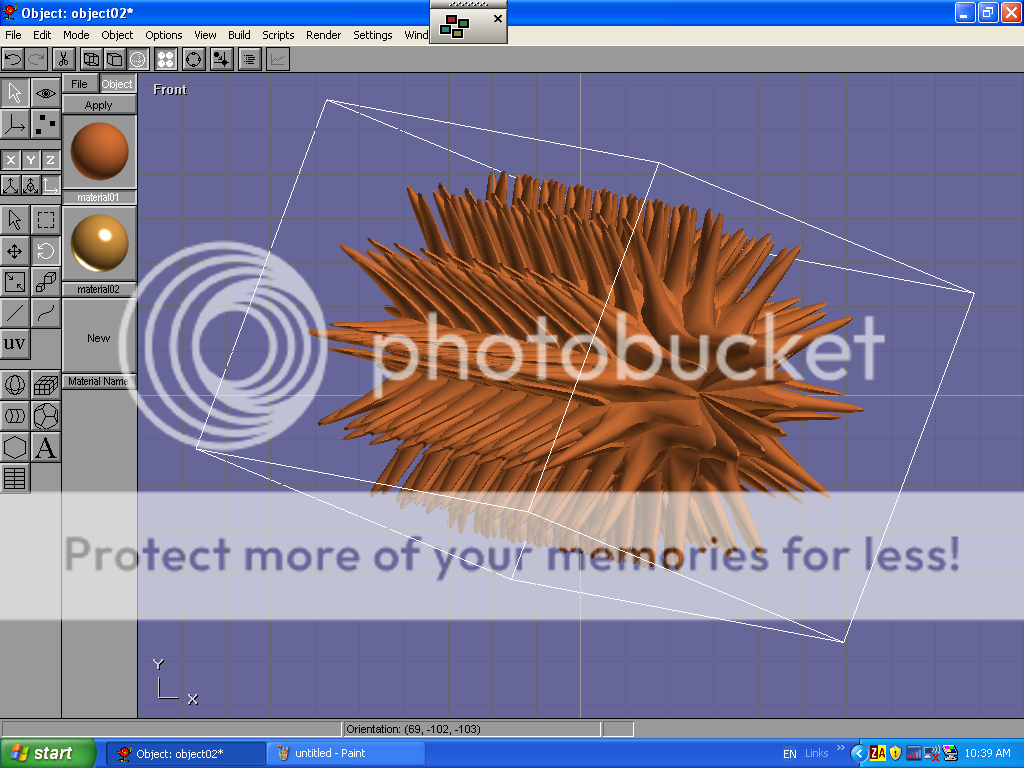Select screen coordinates icon
This screenshot has height=768, width=1024.
pyautogui.click(x=50, y=185)
